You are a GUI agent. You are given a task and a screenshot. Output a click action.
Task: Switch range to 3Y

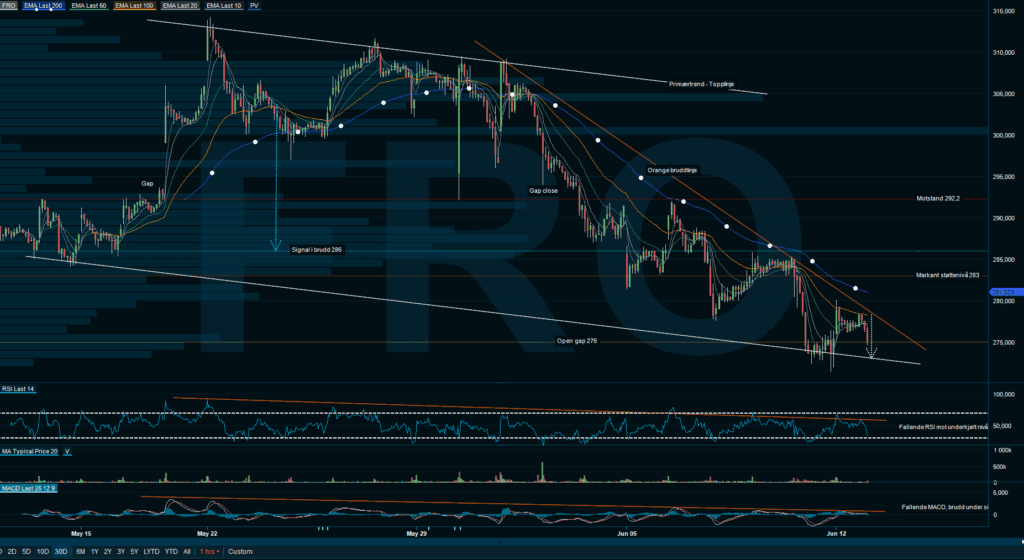coord(121,552)
